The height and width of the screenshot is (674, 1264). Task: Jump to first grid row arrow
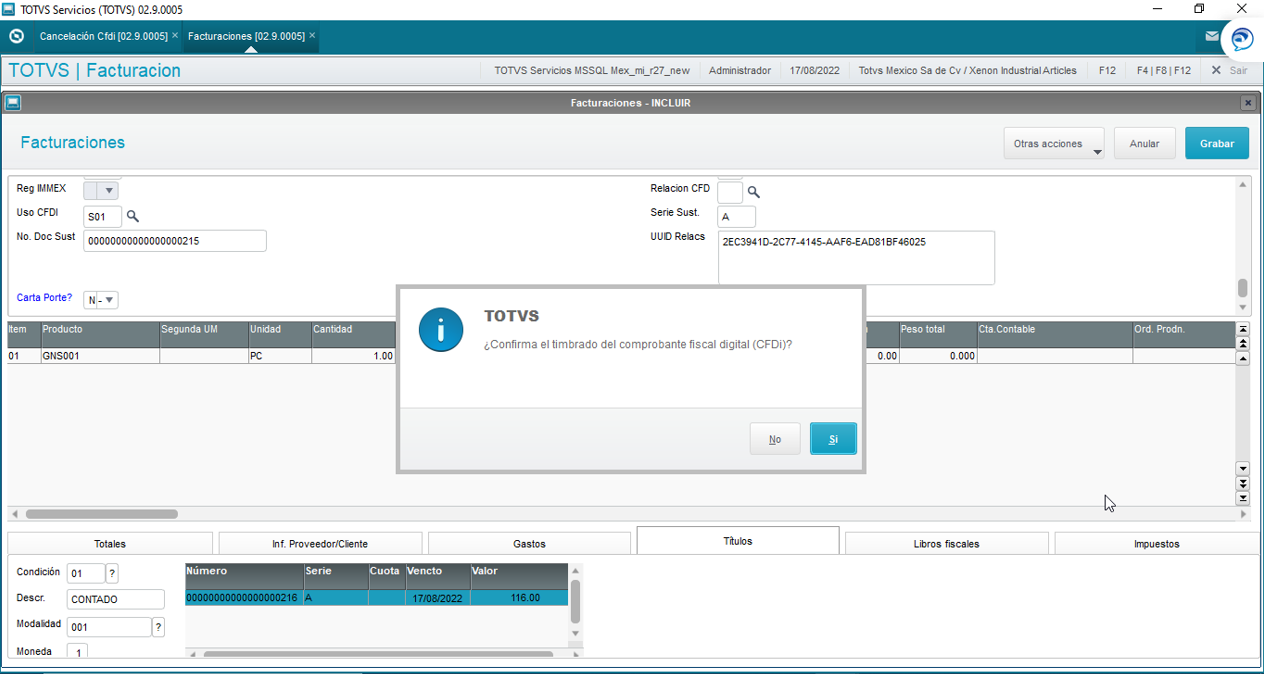(x=1243, y=329)
